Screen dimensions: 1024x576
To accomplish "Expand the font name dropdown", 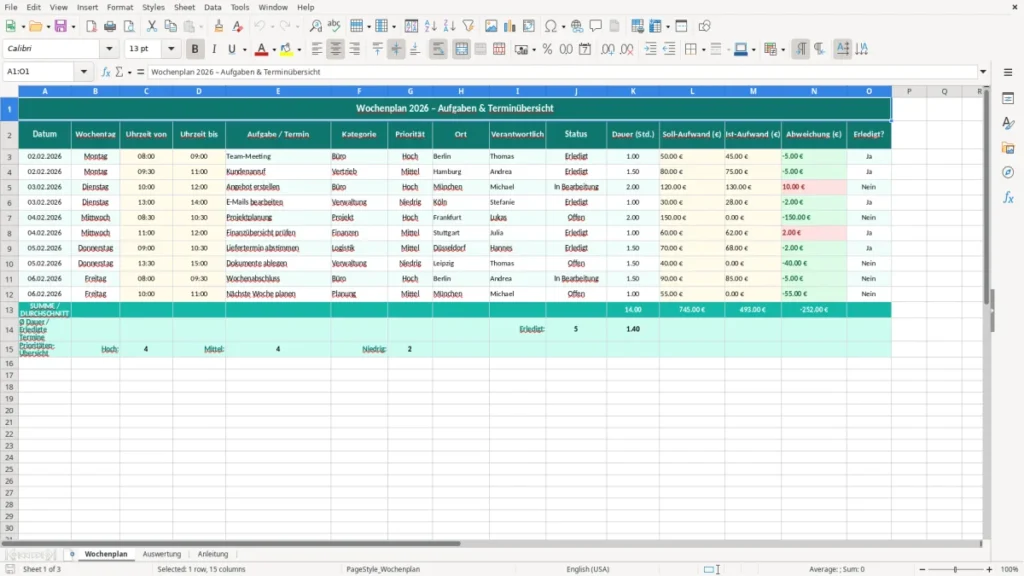I will click(x=109, y=48).
